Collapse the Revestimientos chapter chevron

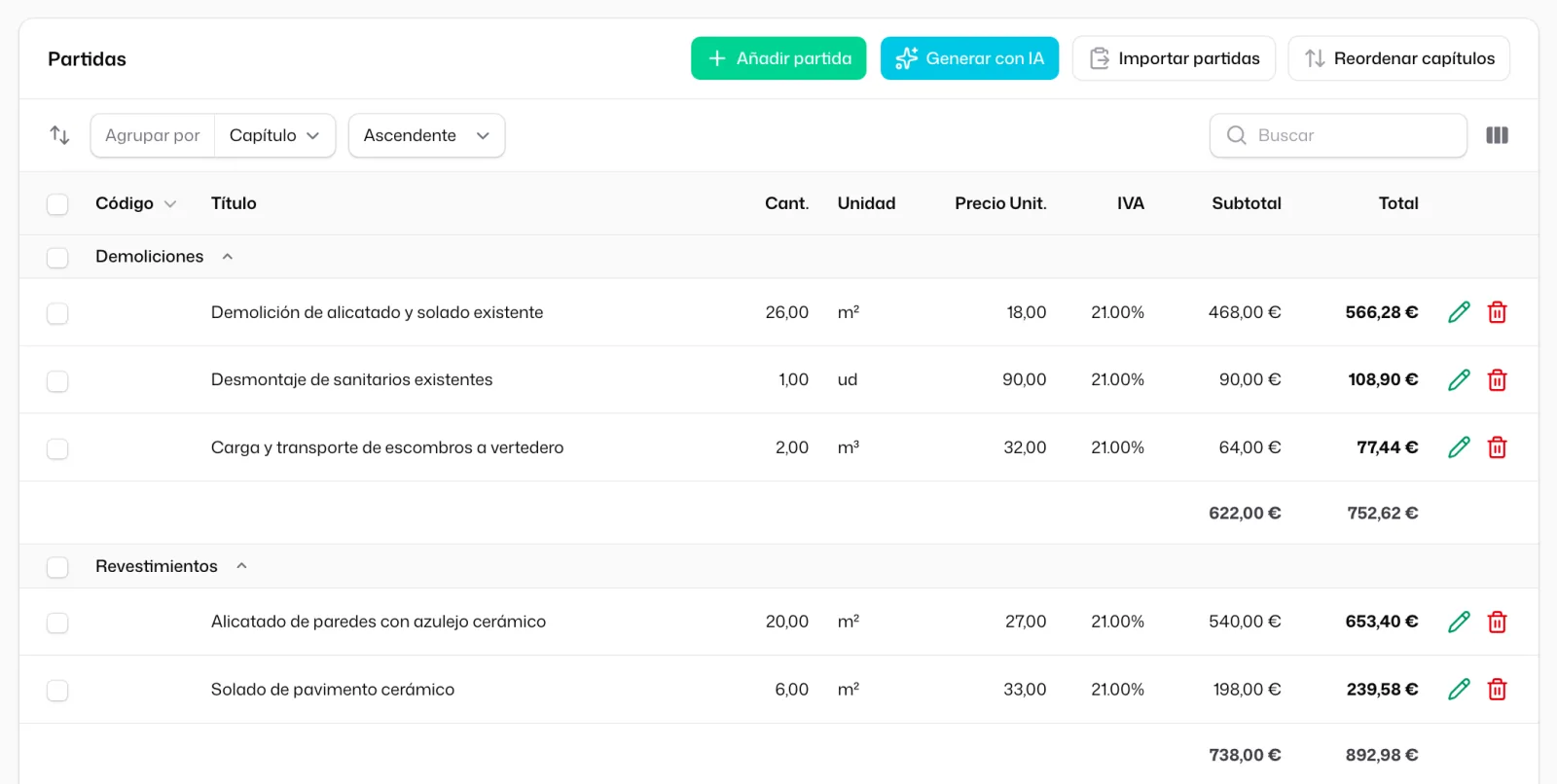tap(241, 566)
